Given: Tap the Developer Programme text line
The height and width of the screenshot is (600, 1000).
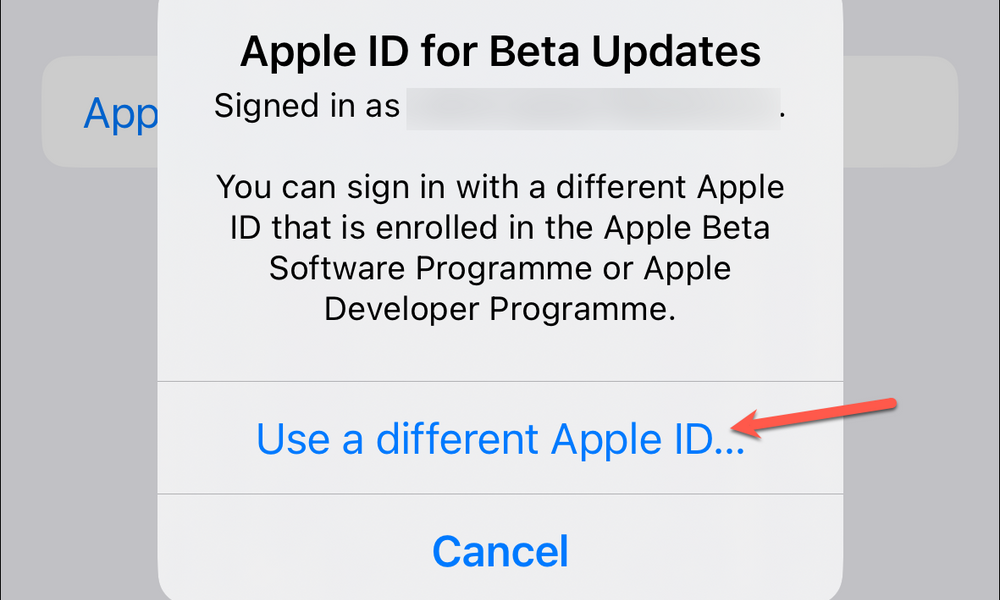Looking at the screenshot, I should coord(500,309).
